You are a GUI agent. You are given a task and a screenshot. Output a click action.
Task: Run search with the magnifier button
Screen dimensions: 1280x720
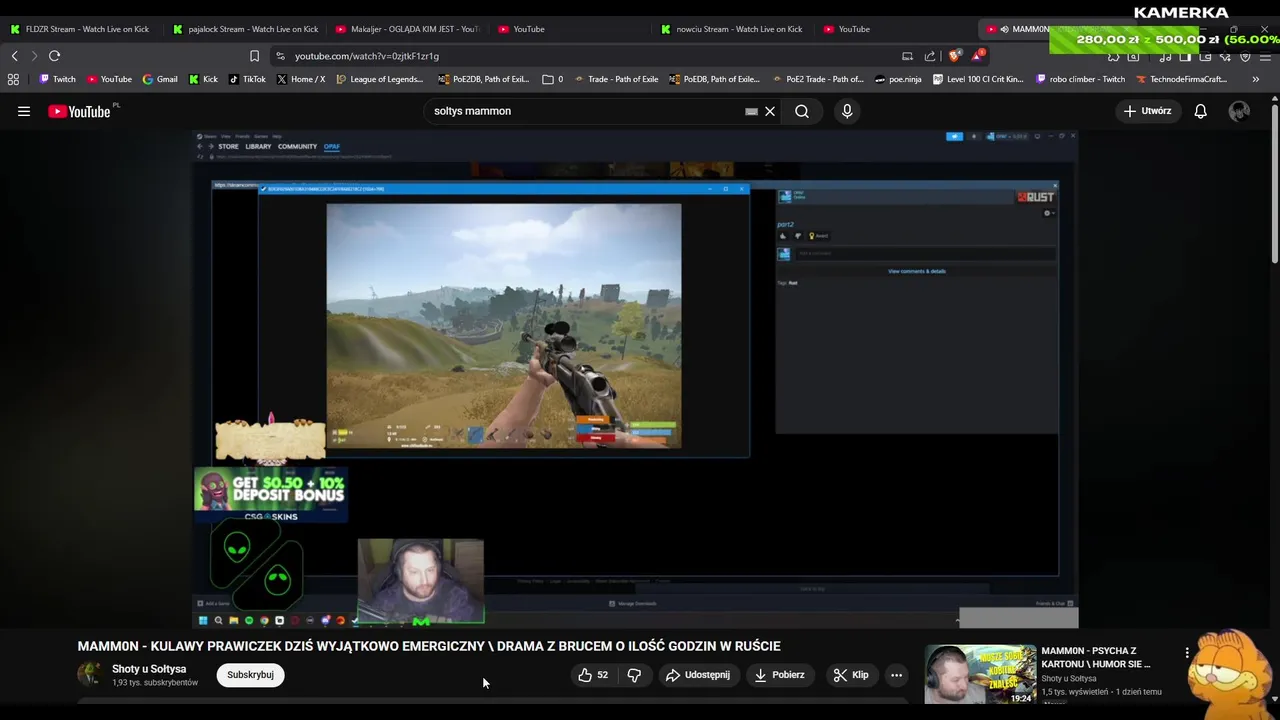[x=802, y=111]
